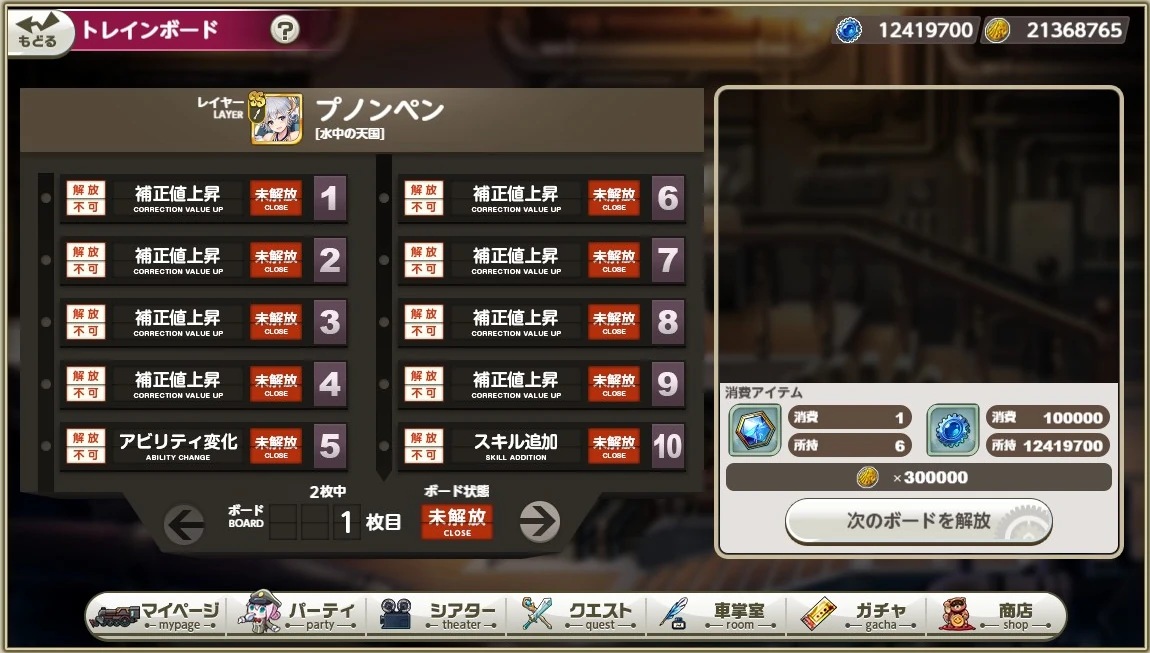Viewport: 1150px width, 653px height.
Task: Toggle the ボード状態 未解放 CLOSE indicator
Action: [x=457, y=521]
